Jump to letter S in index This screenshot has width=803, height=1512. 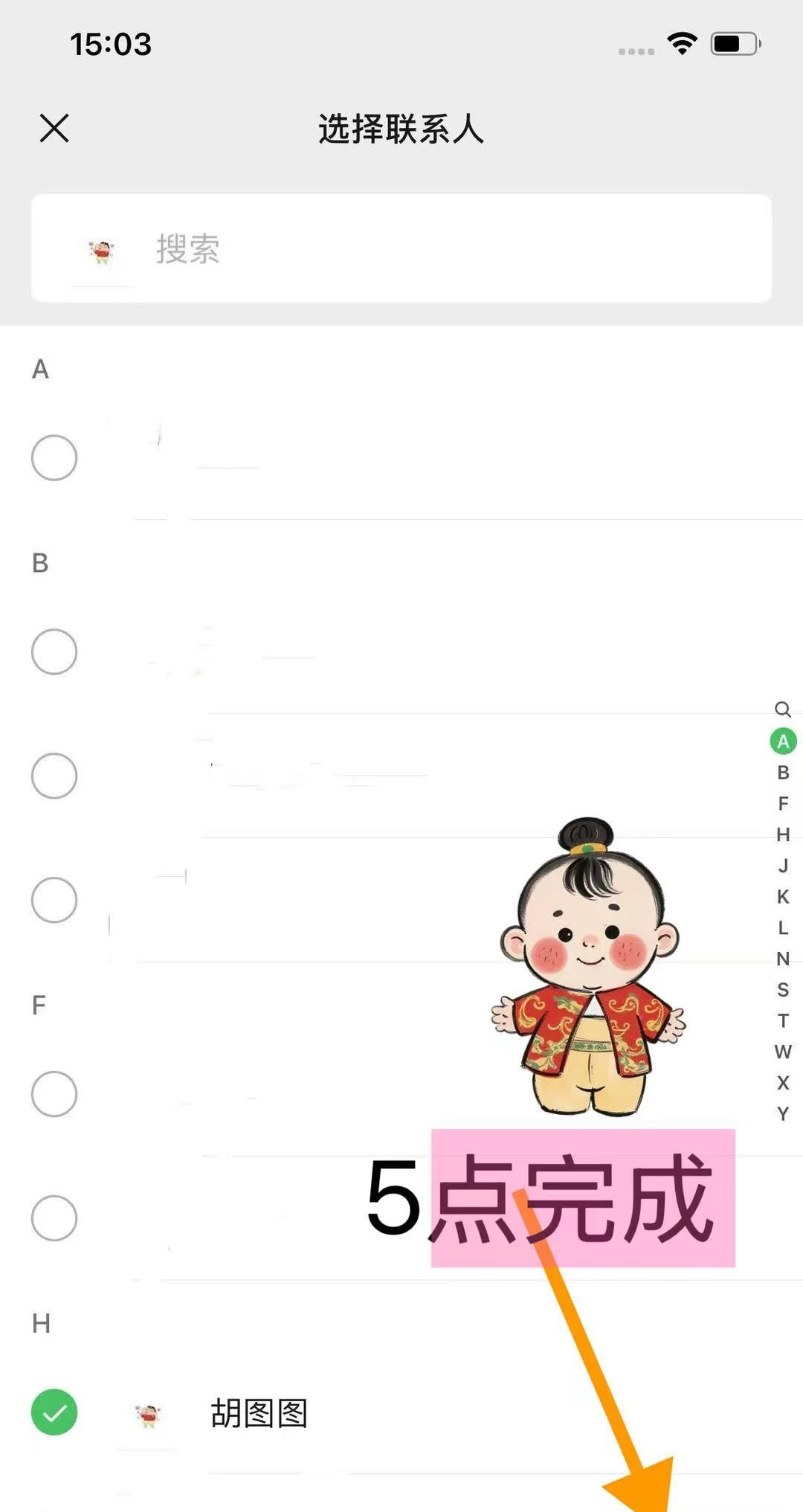[783, 990]
